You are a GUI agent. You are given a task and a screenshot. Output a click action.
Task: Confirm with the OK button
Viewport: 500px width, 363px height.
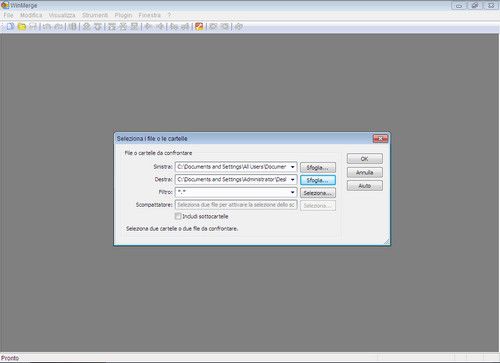[x=365, y=159]
